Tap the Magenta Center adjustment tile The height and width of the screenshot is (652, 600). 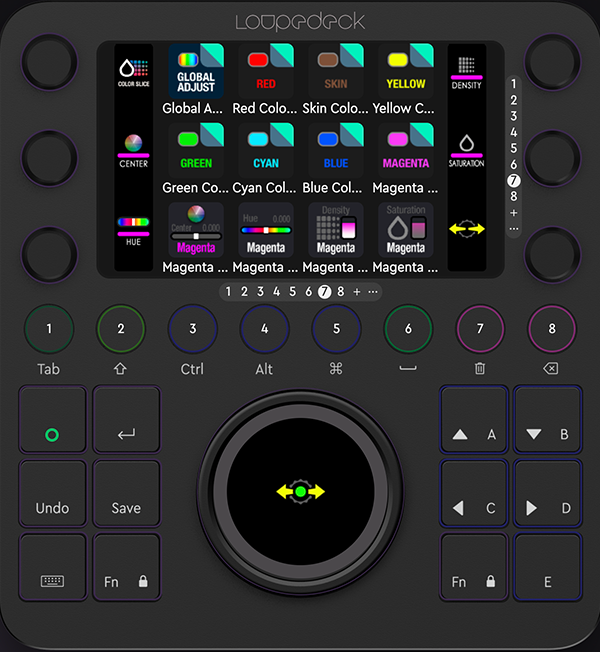point(196,230)
